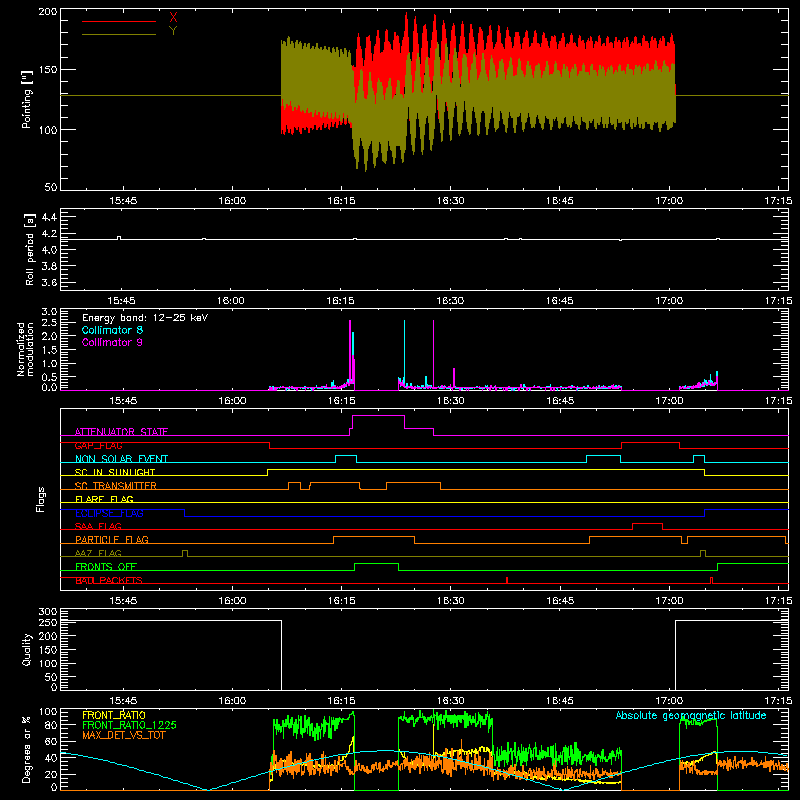Image resolution: width=800 pixels, height=800 pixels.
Task: Select the SC_IN_SUNLIGHT flag label
Action: (115, 472)
